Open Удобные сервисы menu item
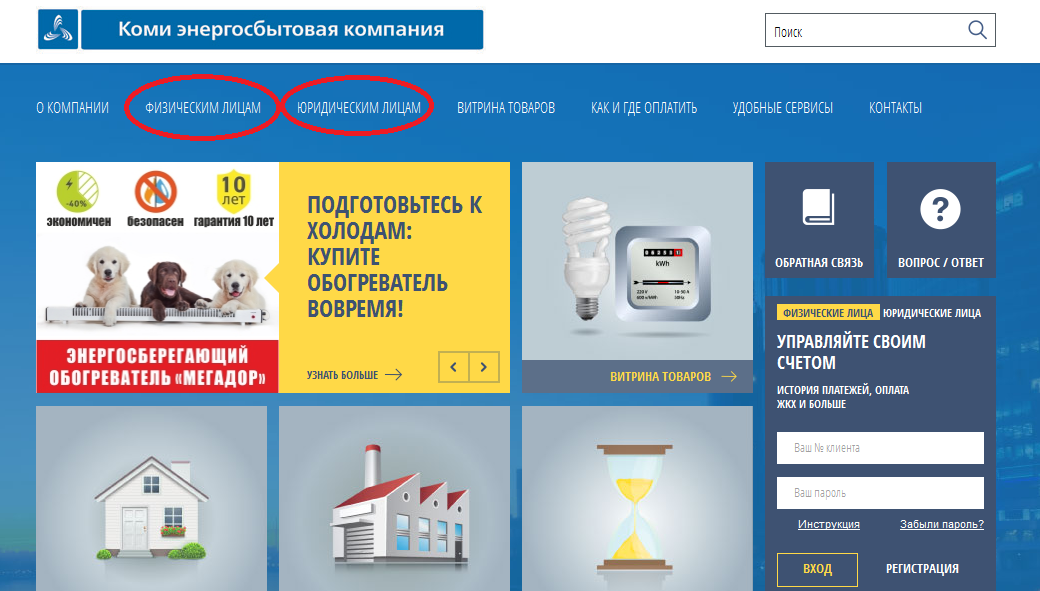 coord(782,108)
